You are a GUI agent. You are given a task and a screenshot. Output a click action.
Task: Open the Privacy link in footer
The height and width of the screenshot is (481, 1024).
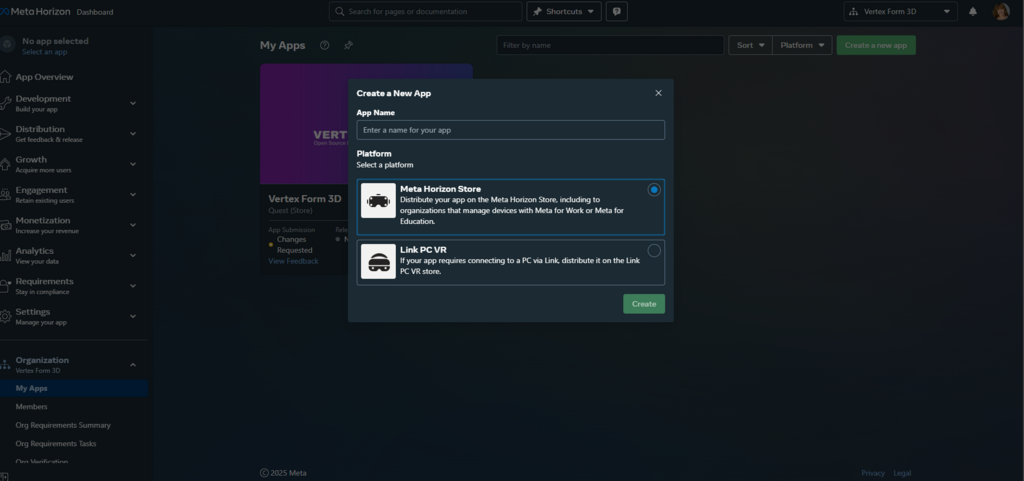(872, 473)
